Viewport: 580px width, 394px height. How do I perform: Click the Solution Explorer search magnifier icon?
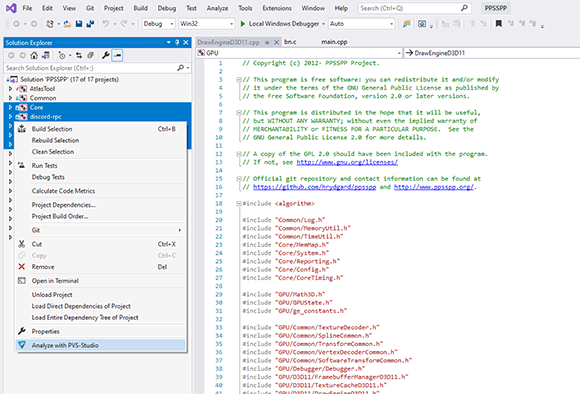tap(181, 68)
